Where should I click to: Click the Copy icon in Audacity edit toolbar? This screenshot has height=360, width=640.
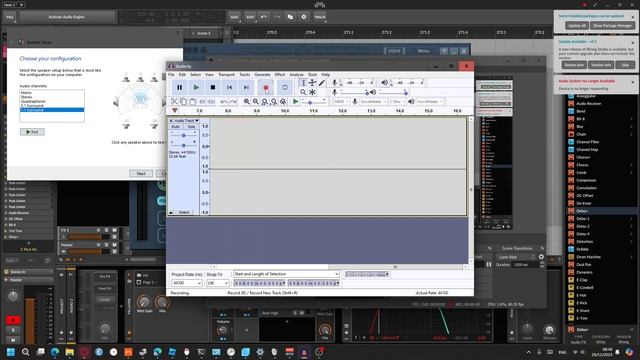pos(183,102)
